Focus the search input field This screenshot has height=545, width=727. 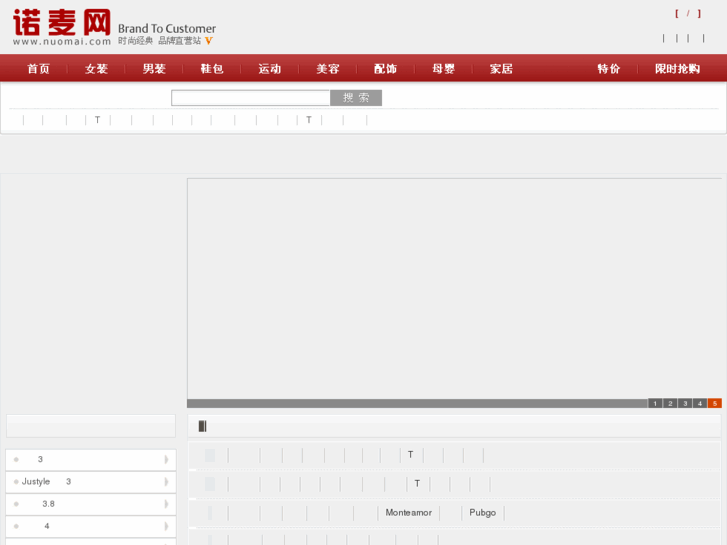[x=250, y=98]
